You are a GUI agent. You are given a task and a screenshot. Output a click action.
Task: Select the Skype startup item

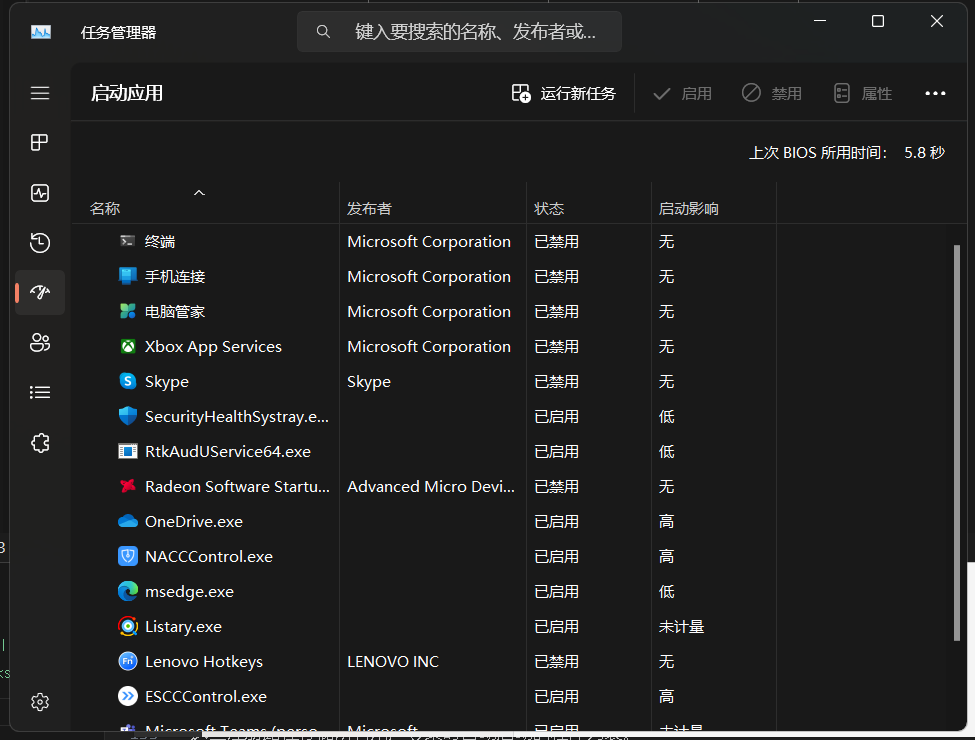pyautogui.click(x=167, y=381)
